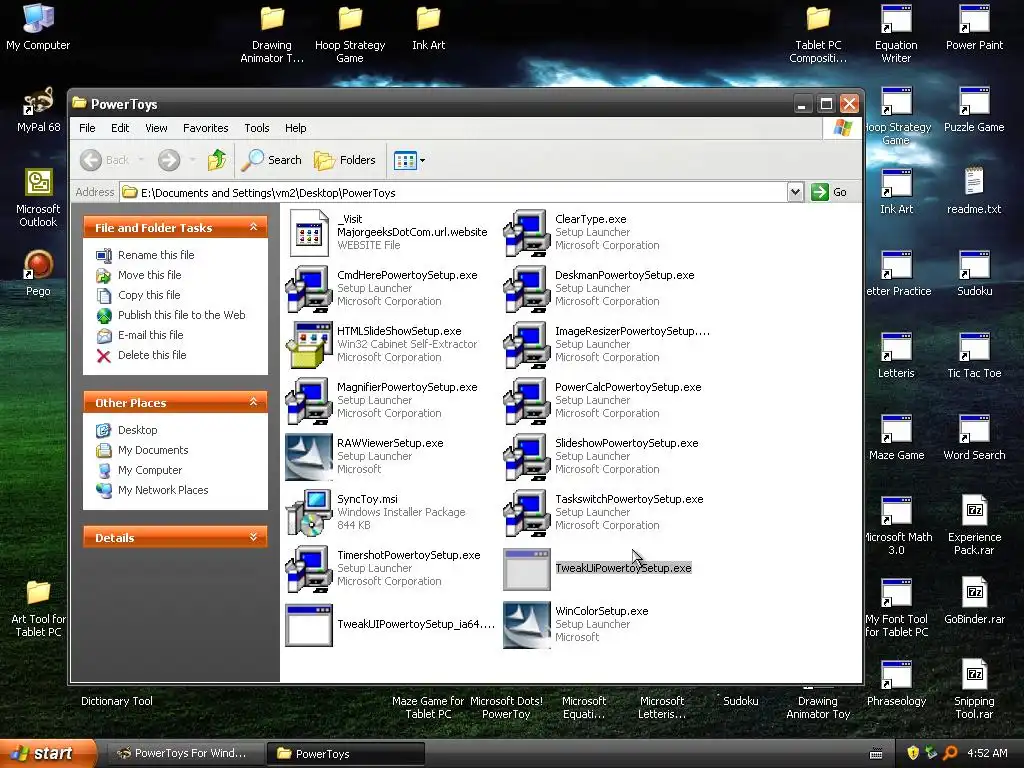
Task: Click the magnifier tray icon
Action: (x=950, y=753)
